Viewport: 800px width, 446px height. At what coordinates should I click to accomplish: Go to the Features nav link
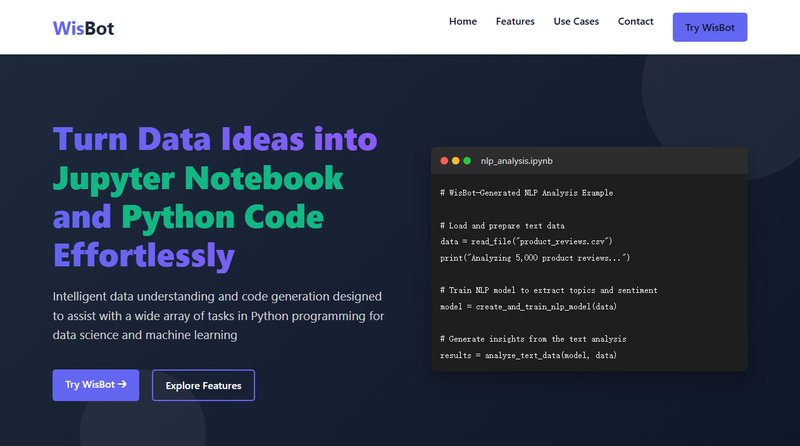515,21
